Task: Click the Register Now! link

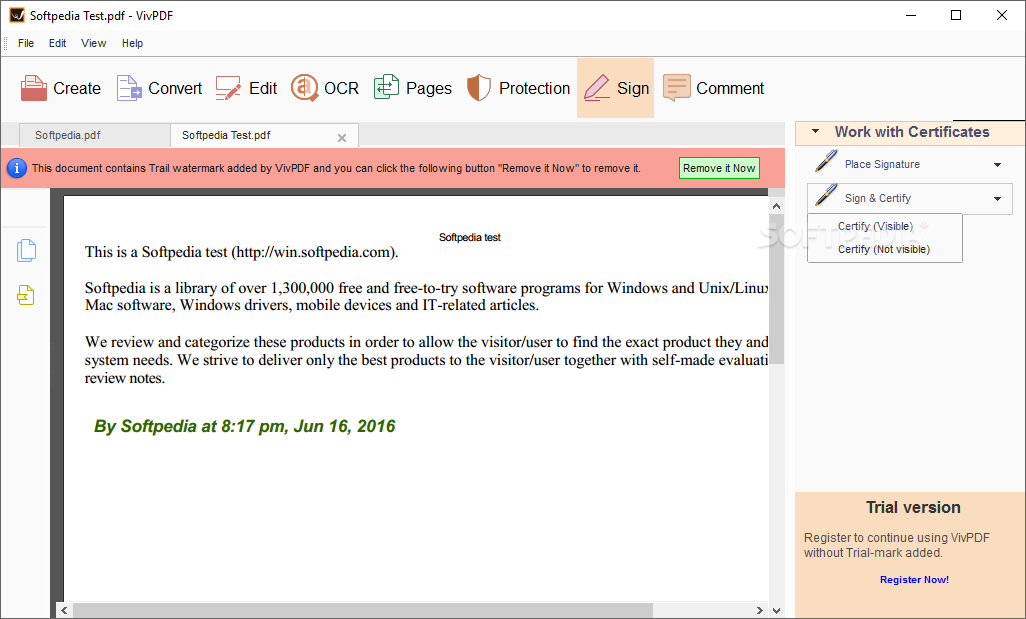Action: tap(914, 580)
